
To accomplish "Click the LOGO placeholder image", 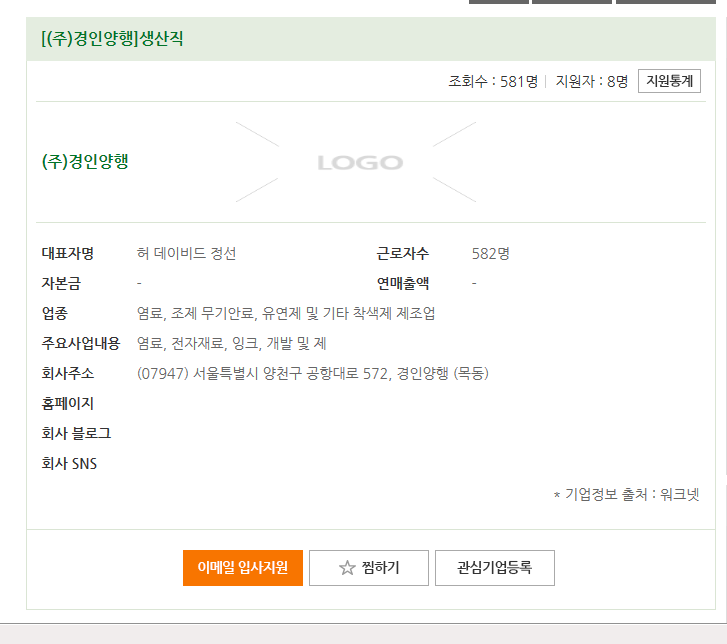I will 356,162.
